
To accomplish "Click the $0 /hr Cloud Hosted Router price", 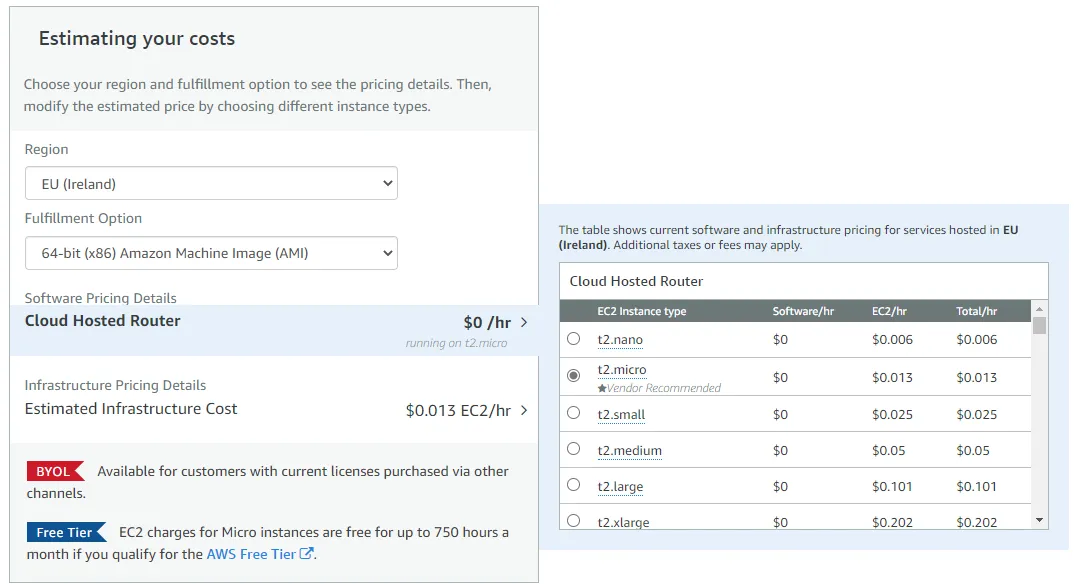I will pyautogui.click(x=487, y=322).
